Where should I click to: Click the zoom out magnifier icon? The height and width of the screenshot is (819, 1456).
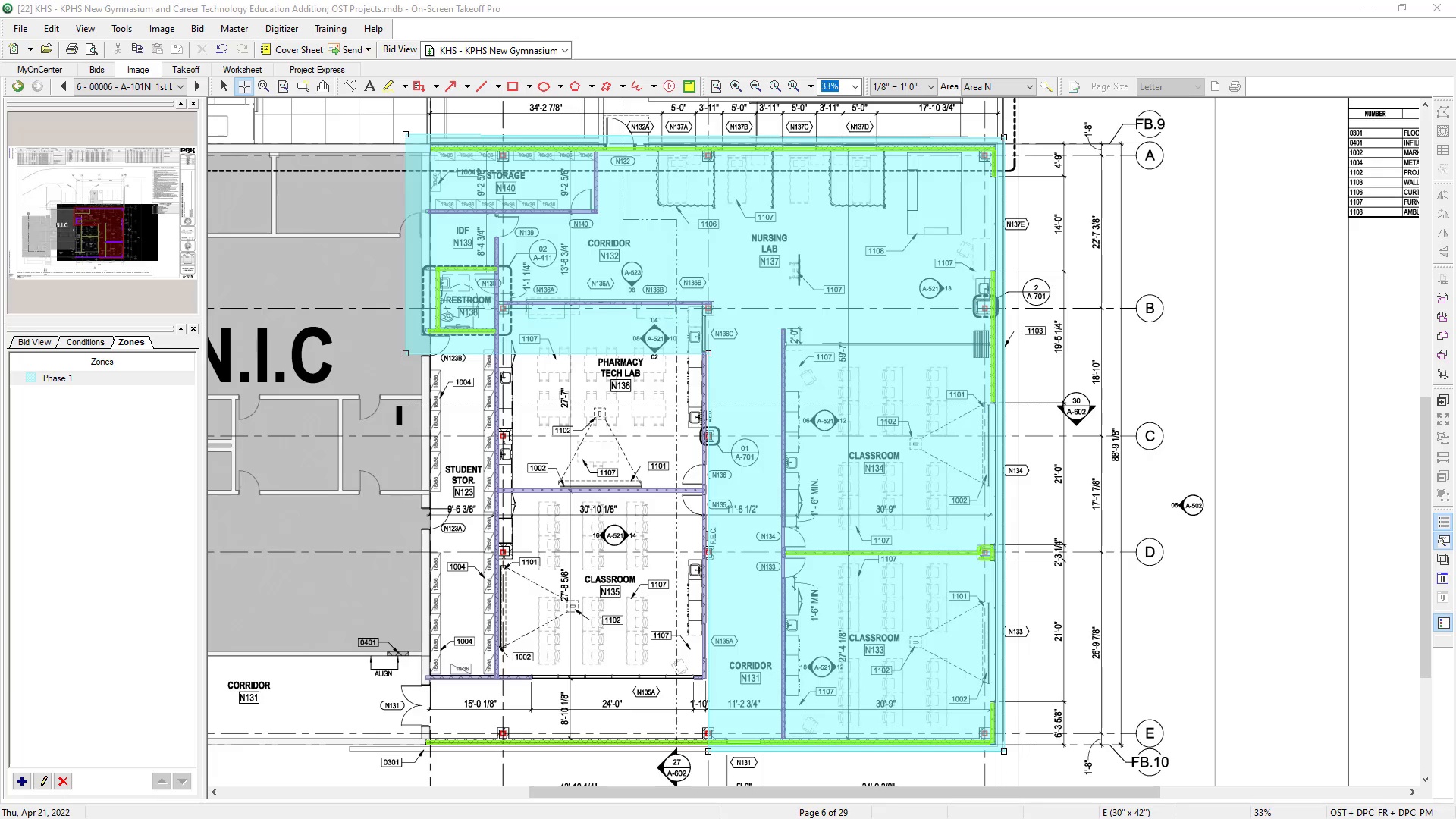[755, 86]
